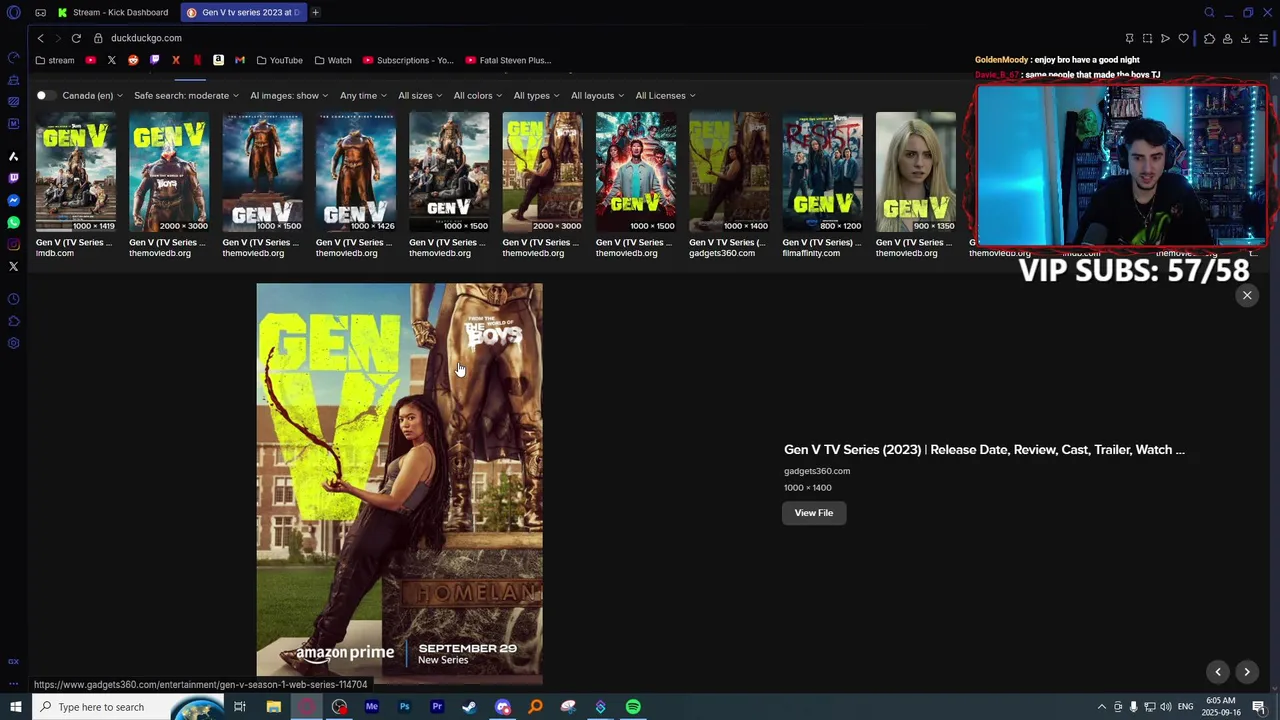Open downloads icon in toolbar

pyautogui.click(x=1245, y=38)
